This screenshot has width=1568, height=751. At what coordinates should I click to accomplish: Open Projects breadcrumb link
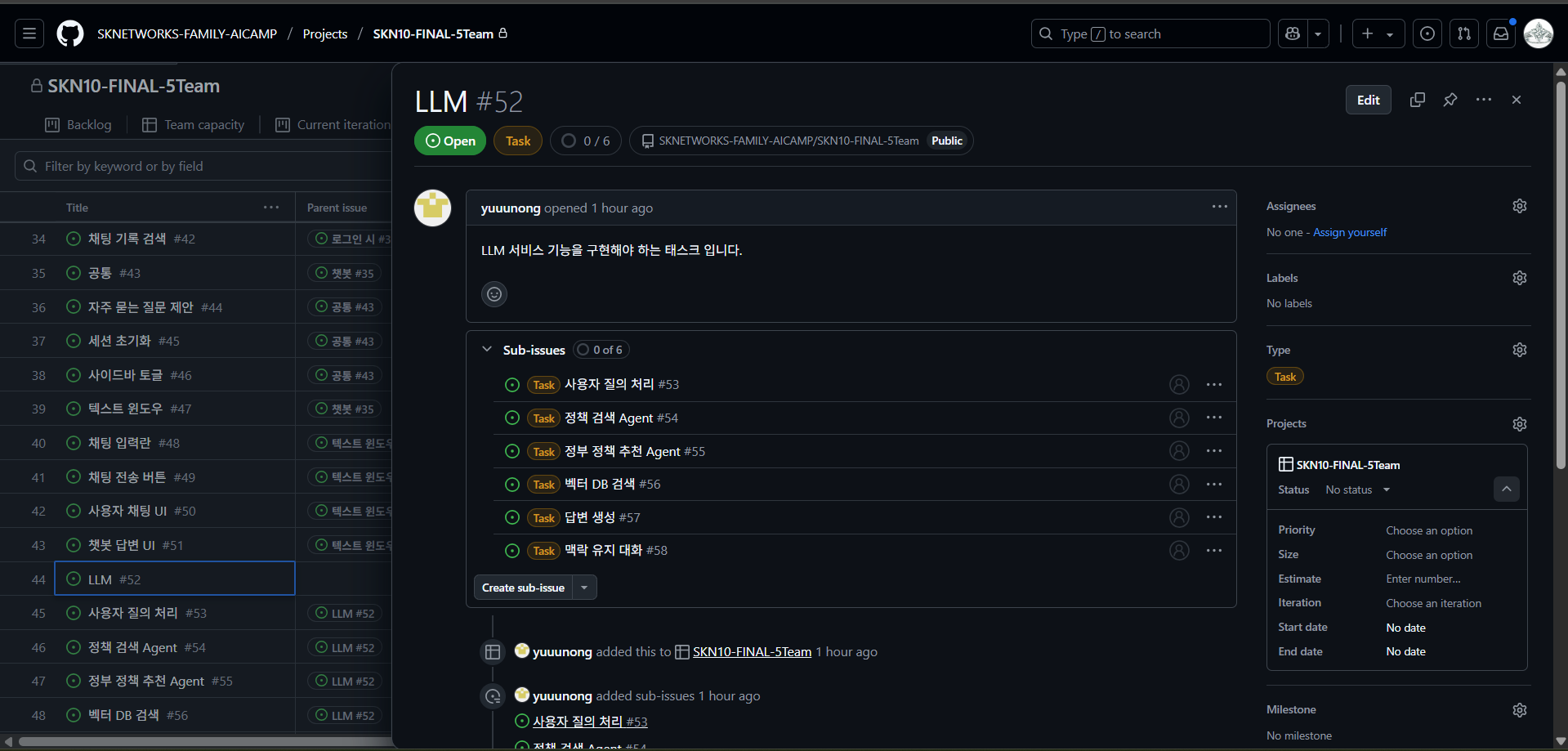(x=324, y=34)
